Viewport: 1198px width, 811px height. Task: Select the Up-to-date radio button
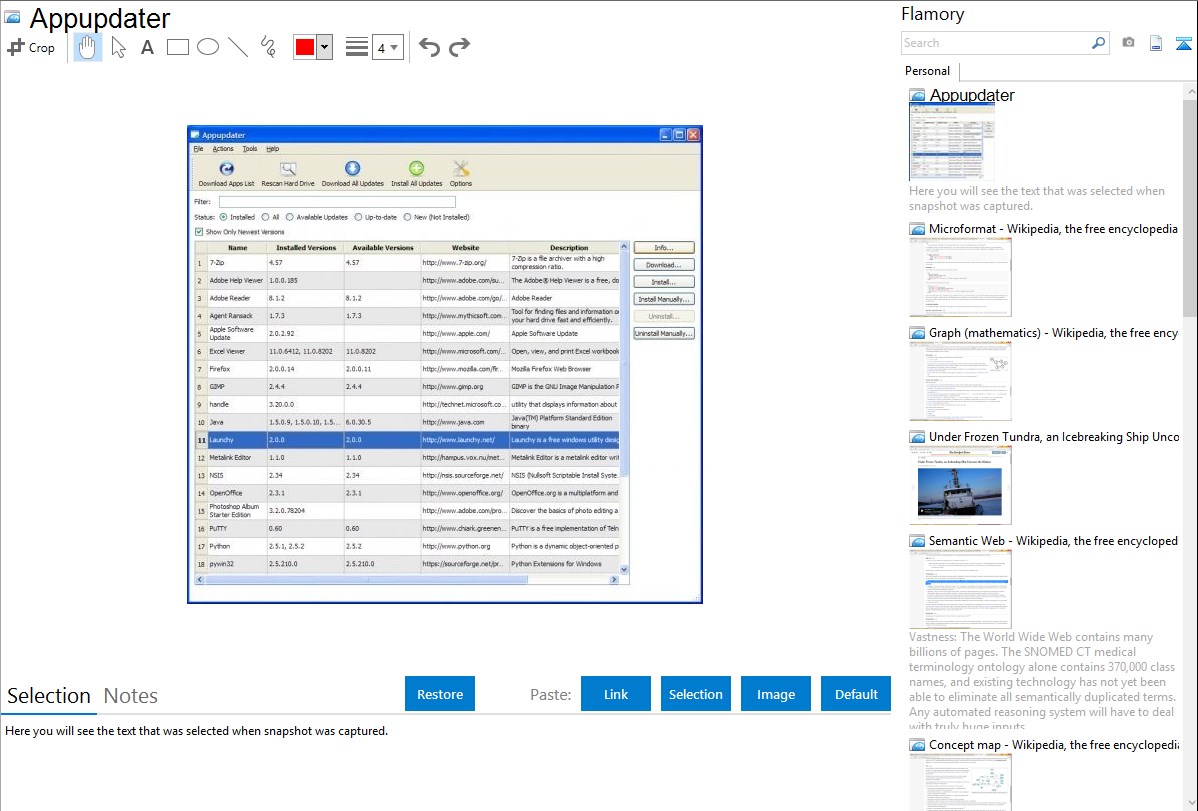point(358,217)
